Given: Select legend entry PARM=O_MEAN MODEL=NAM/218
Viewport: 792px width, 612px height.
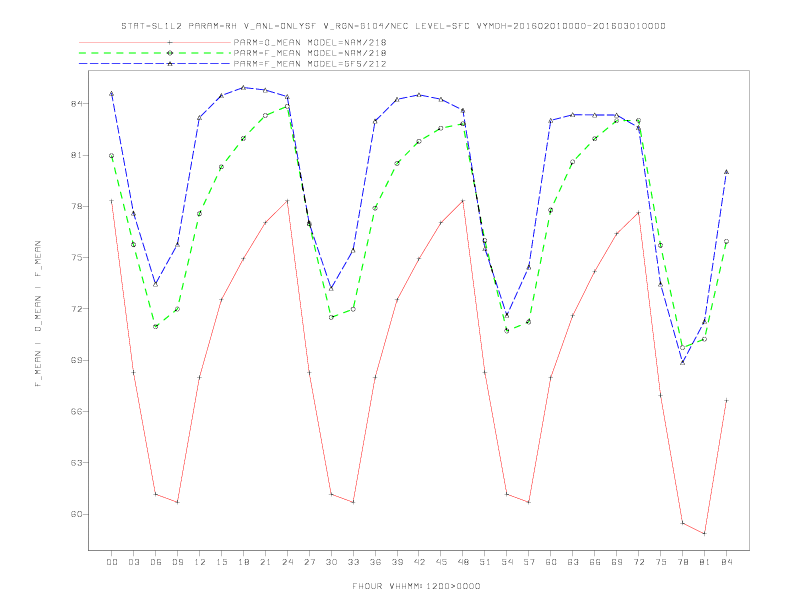Looking at the screenshot, I should click(310, 42).
